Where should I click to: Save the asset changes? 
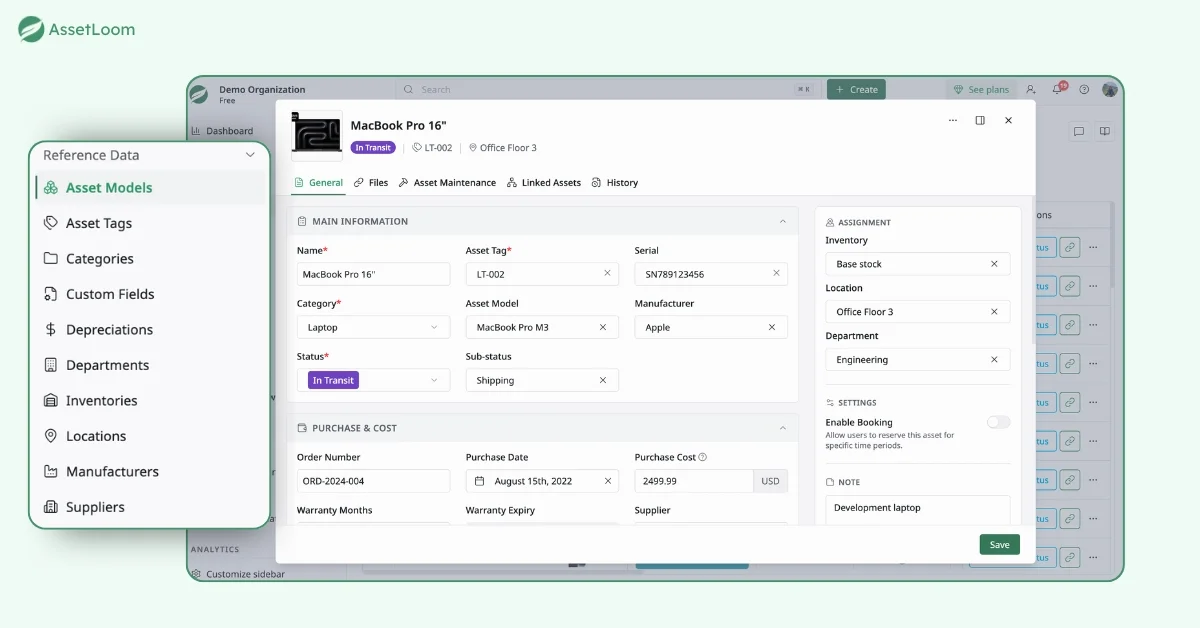999,545
